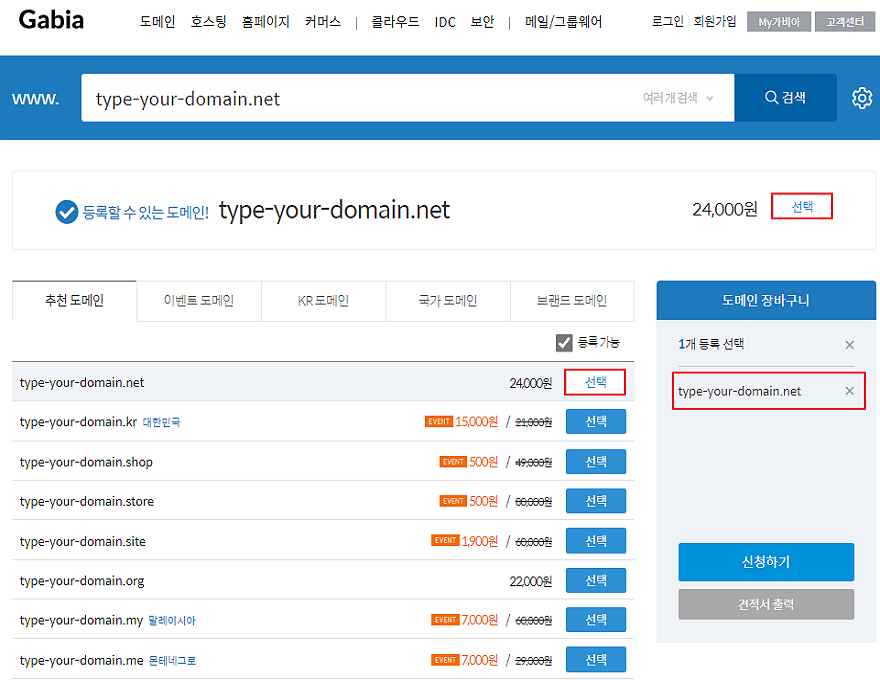Open the 도메인 navigation menu
Screen dimensions: 880x680
pos(157,22)
